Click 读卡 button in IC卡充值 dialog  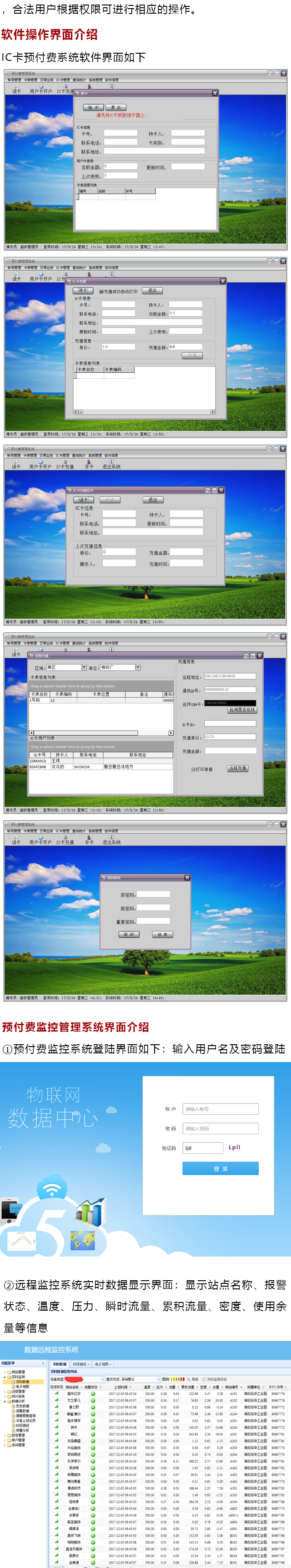click(x=83, y=291)
